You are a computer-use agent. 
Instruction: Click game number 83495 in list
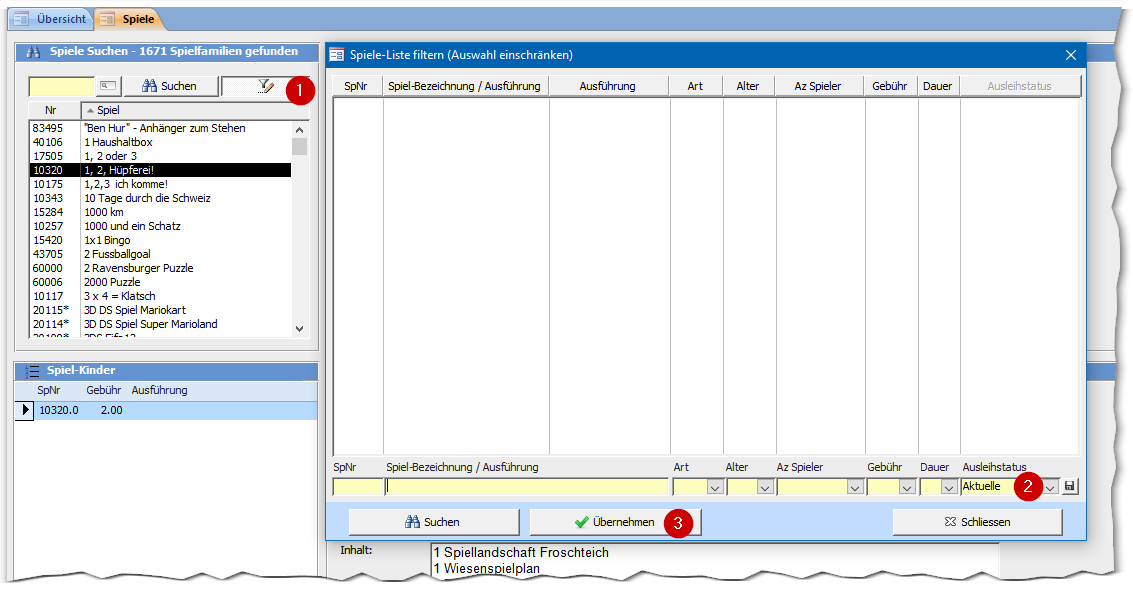click(48, 128)
